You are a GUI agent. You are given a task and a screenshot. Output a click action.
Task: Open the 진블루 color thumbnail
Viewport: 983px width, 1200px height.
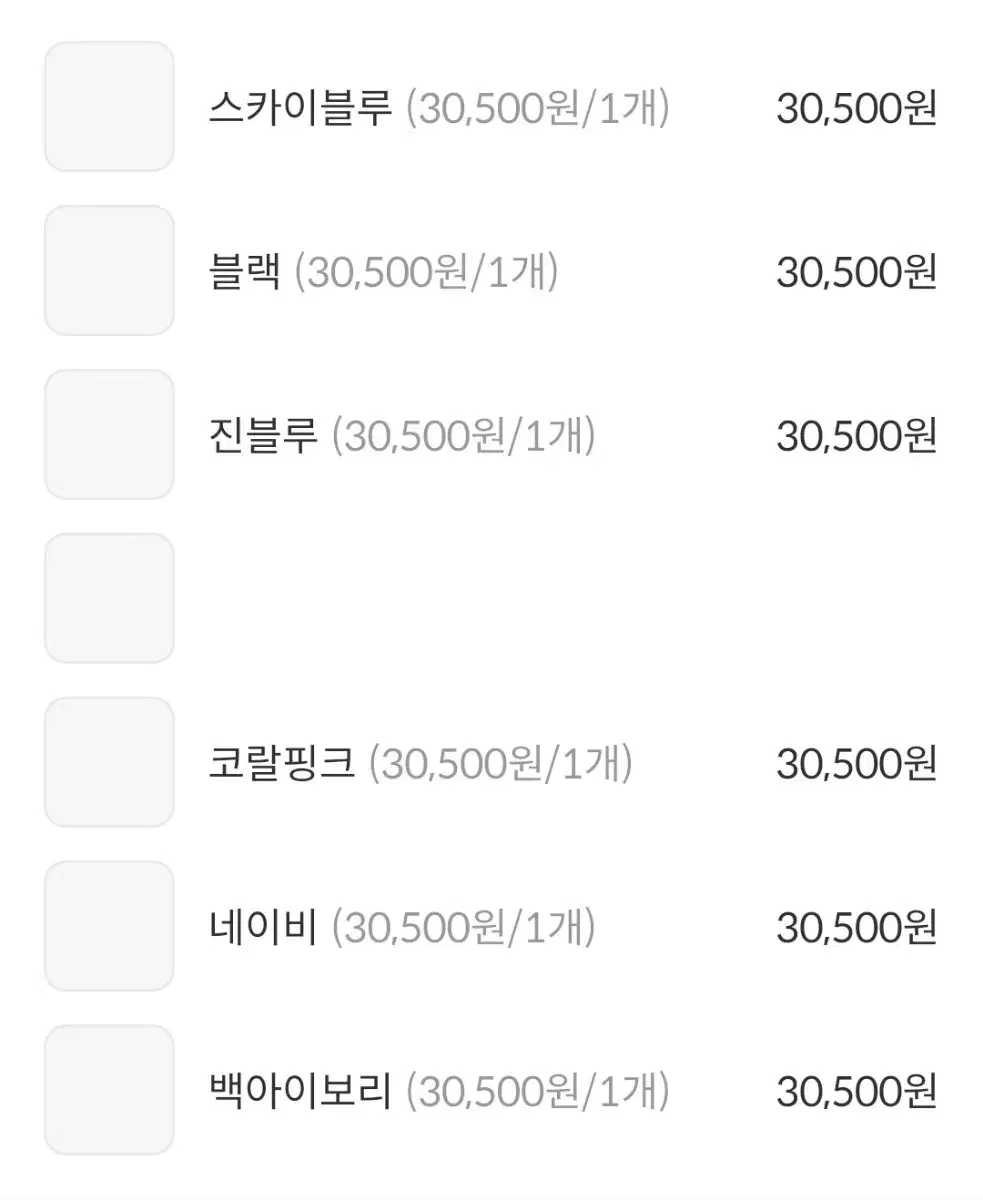pyautogui.click(x=109, y=435)
